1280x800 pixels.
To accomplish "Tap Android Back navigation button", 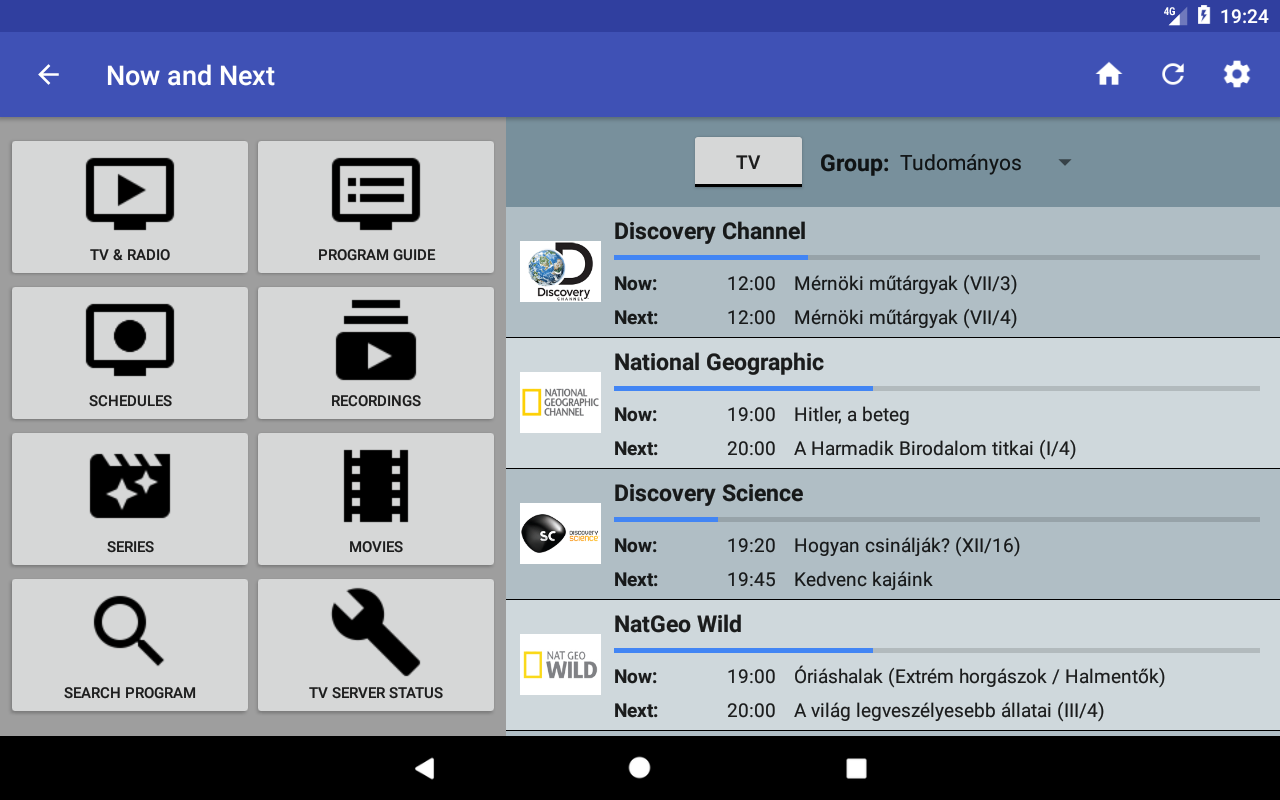I will (x=425, y=768).
